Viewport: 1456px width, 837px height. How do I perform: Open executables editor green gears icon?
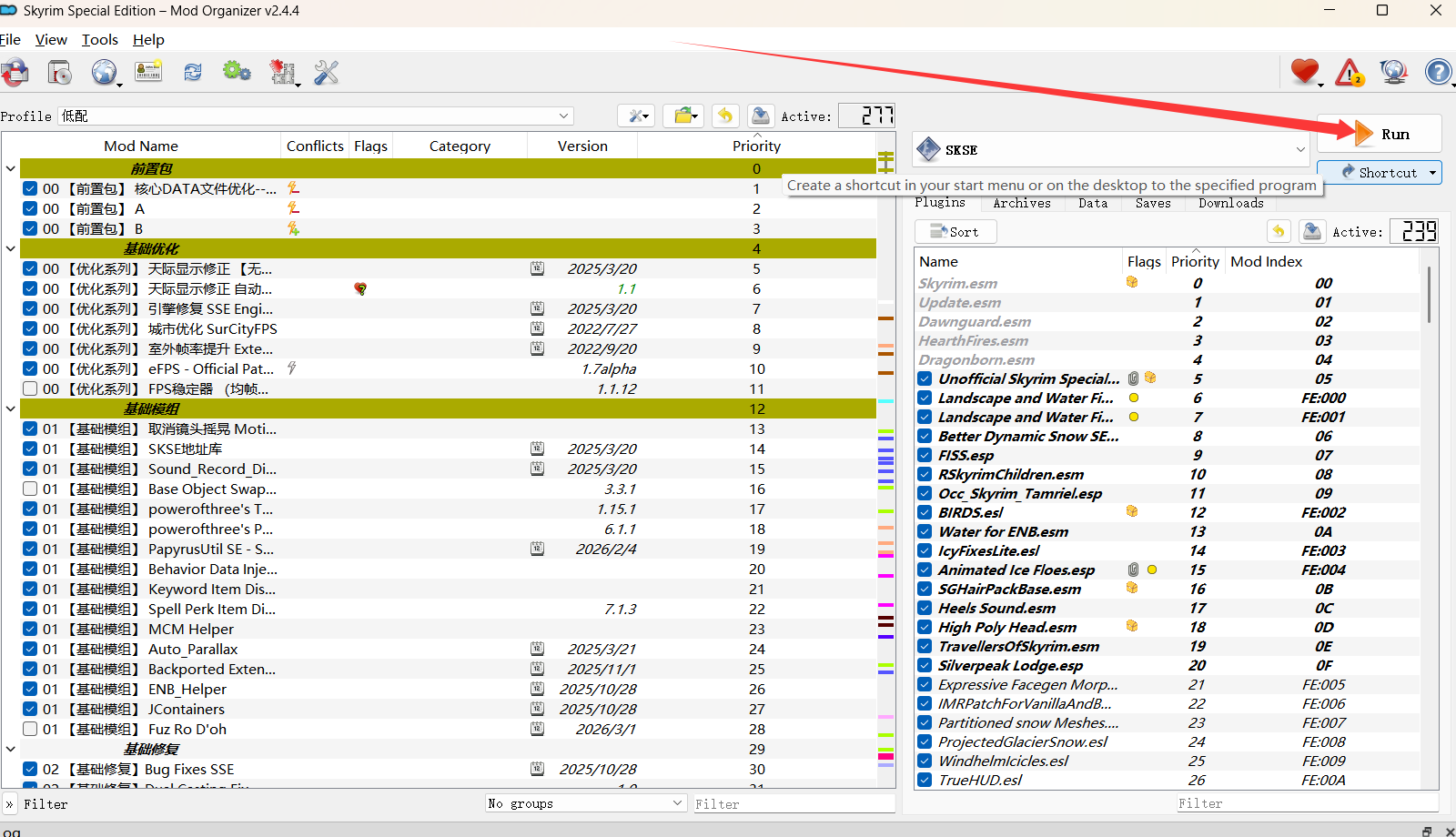237,72
